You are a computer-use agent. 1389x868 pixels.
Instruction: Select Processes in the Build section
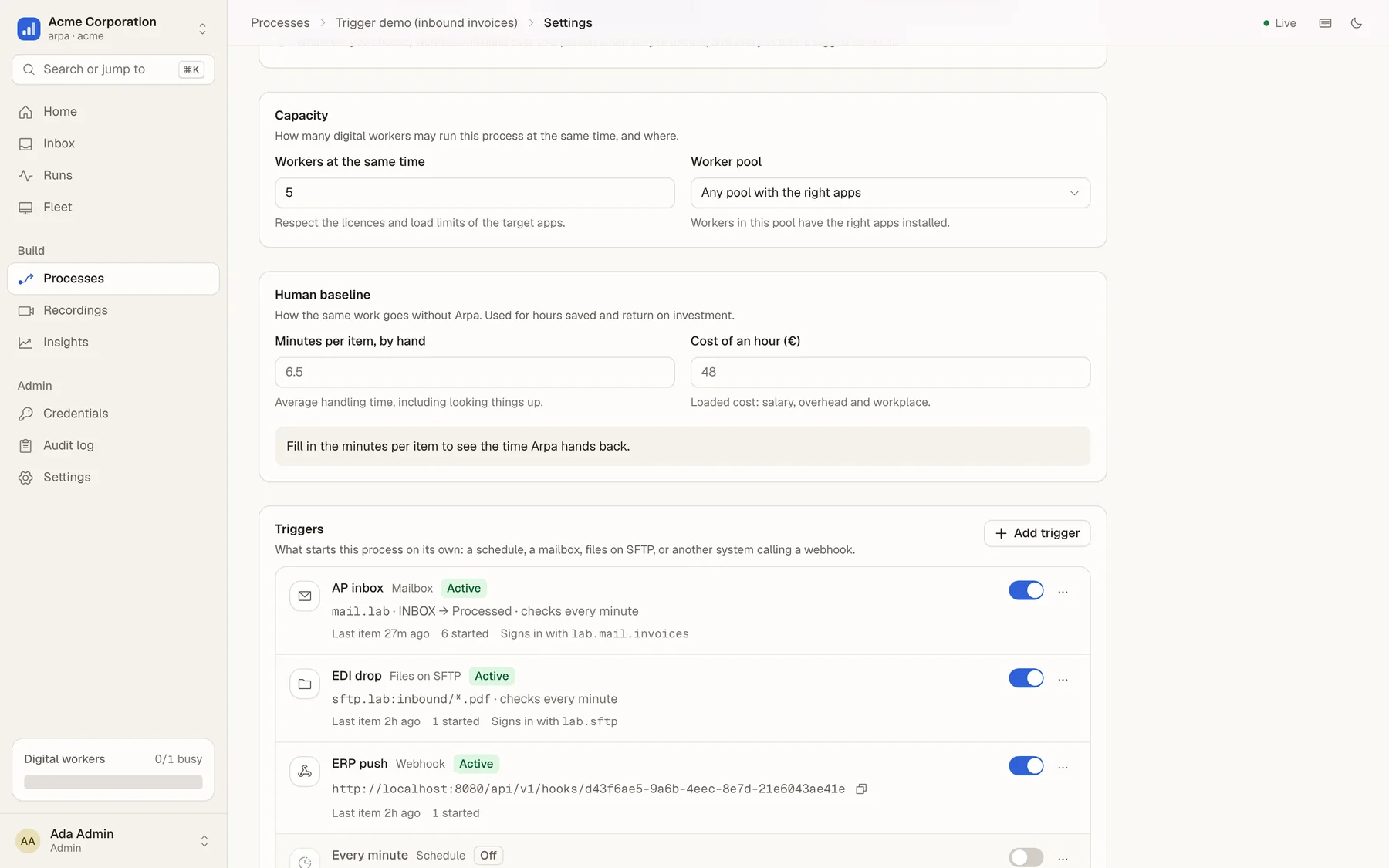tap(113, 279)
